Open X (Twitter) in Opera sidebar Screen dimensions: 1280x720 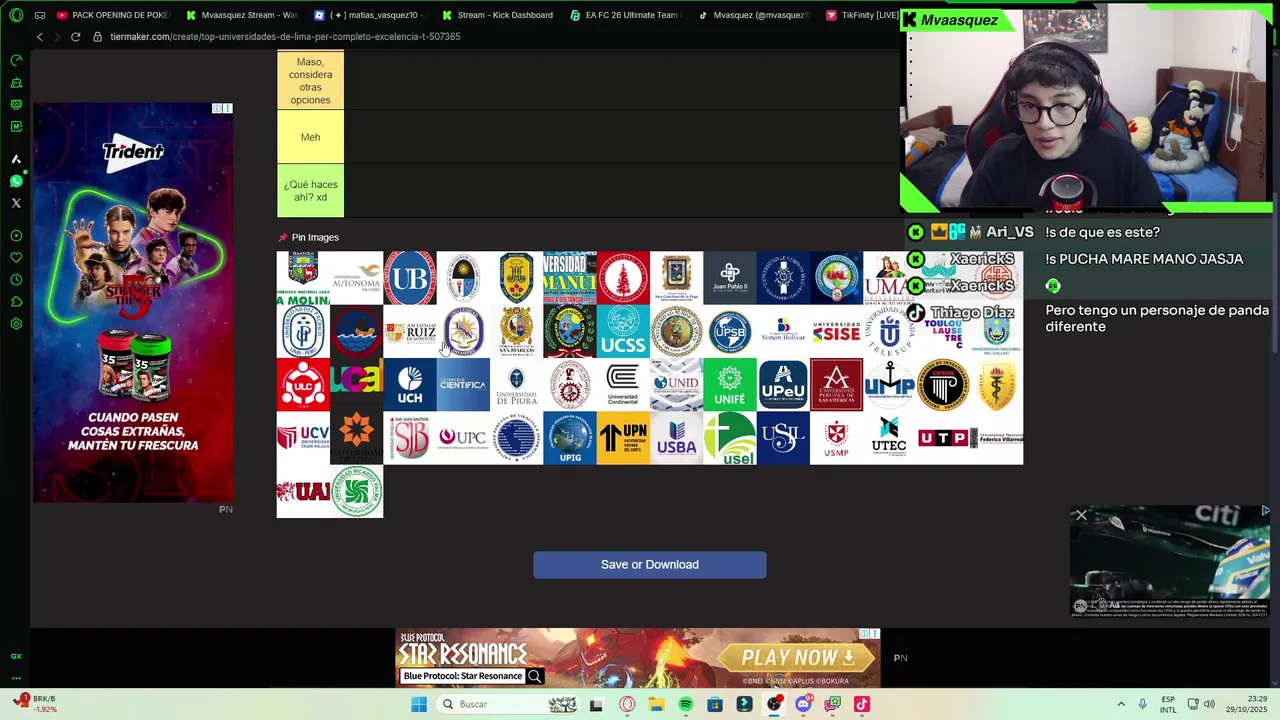[16, 203]
